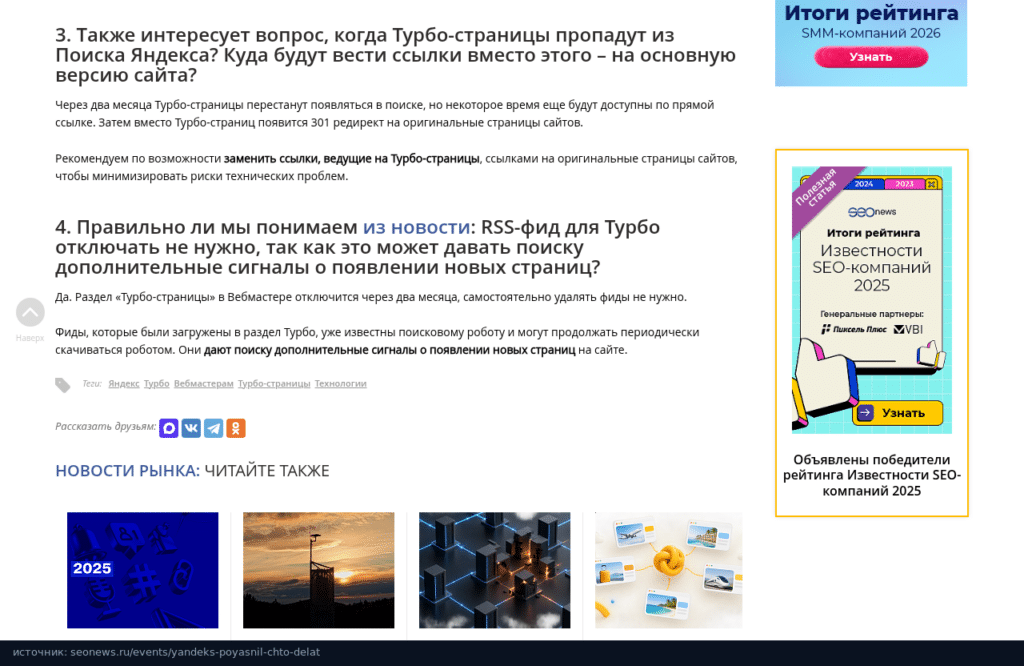Click the source line 'seonews.ru/events/yandeks-poyasnil-chto-delat'
The width and height of the screenshot is (1024, 666).
tap(195, 652)
